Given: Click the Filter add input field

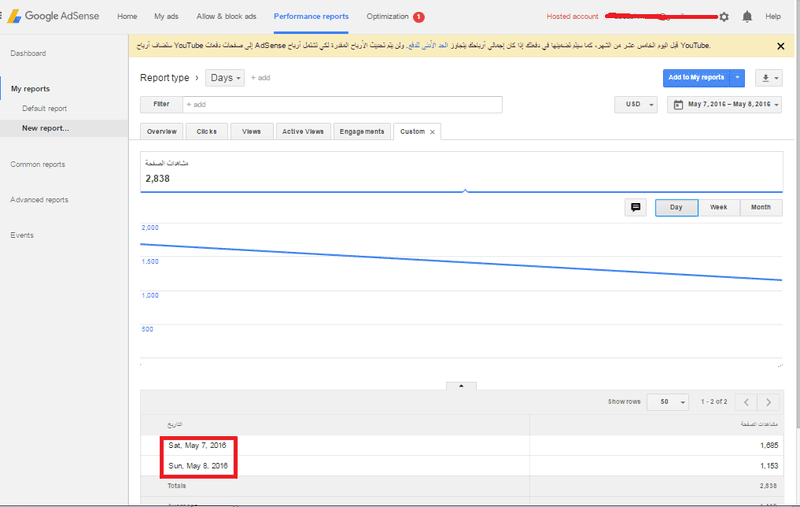Looking at the screenshot, I should click(340, 104).
